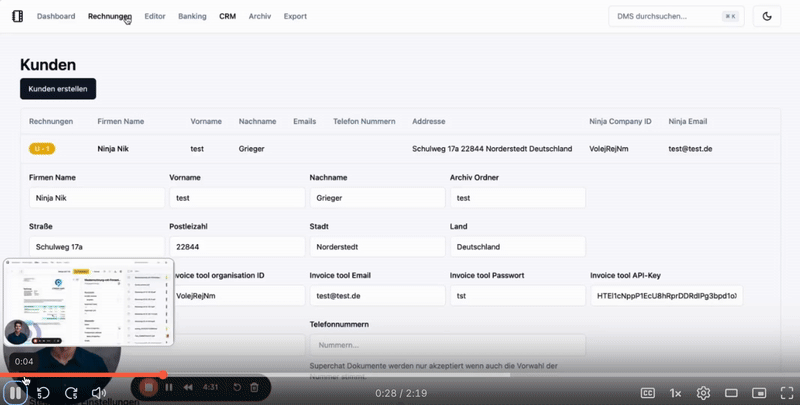
Task: Mute the video volume
Action: click(x=99, y=393)
